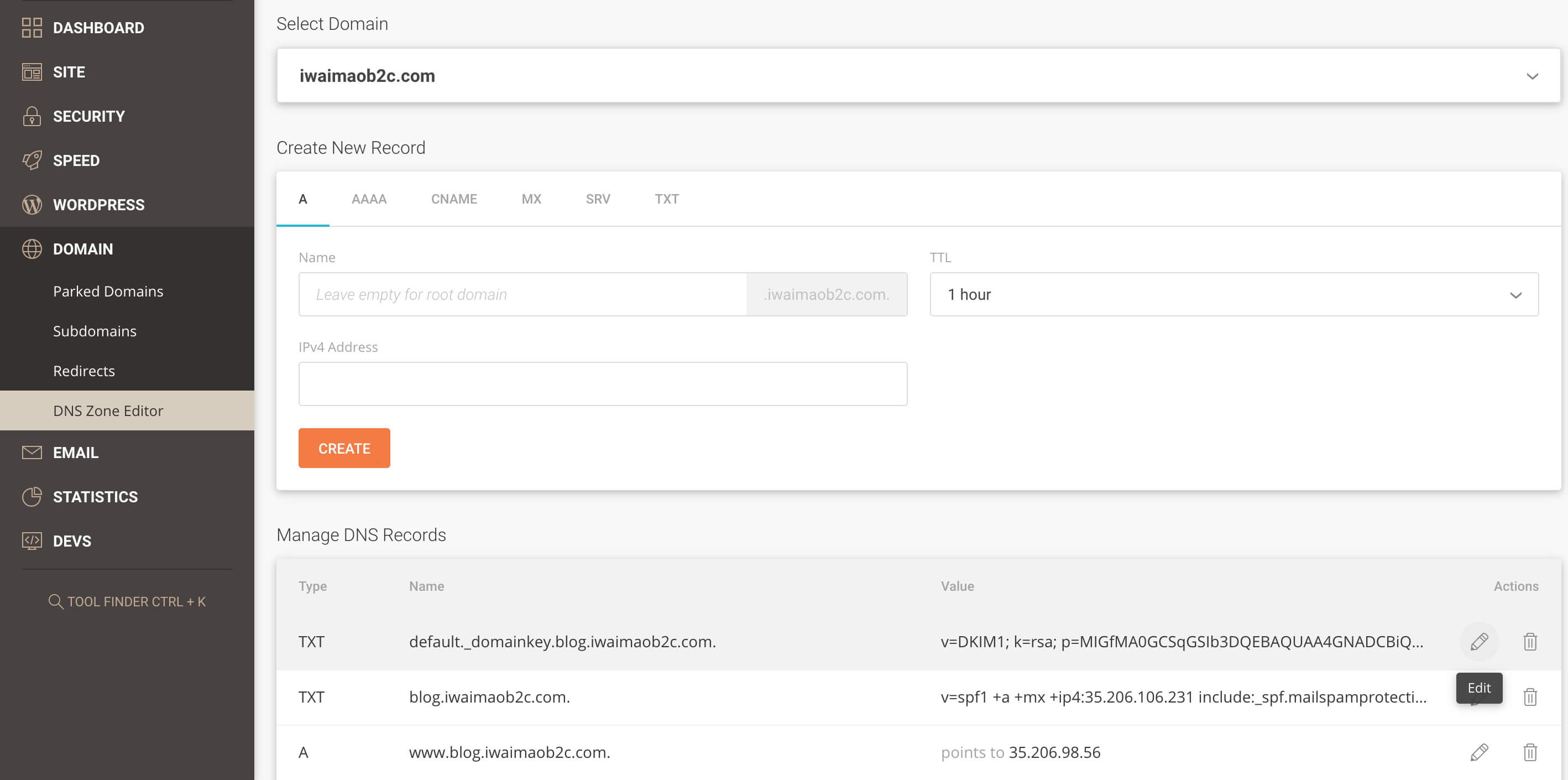Click the Security padlock icon

[x=32, y=116]
